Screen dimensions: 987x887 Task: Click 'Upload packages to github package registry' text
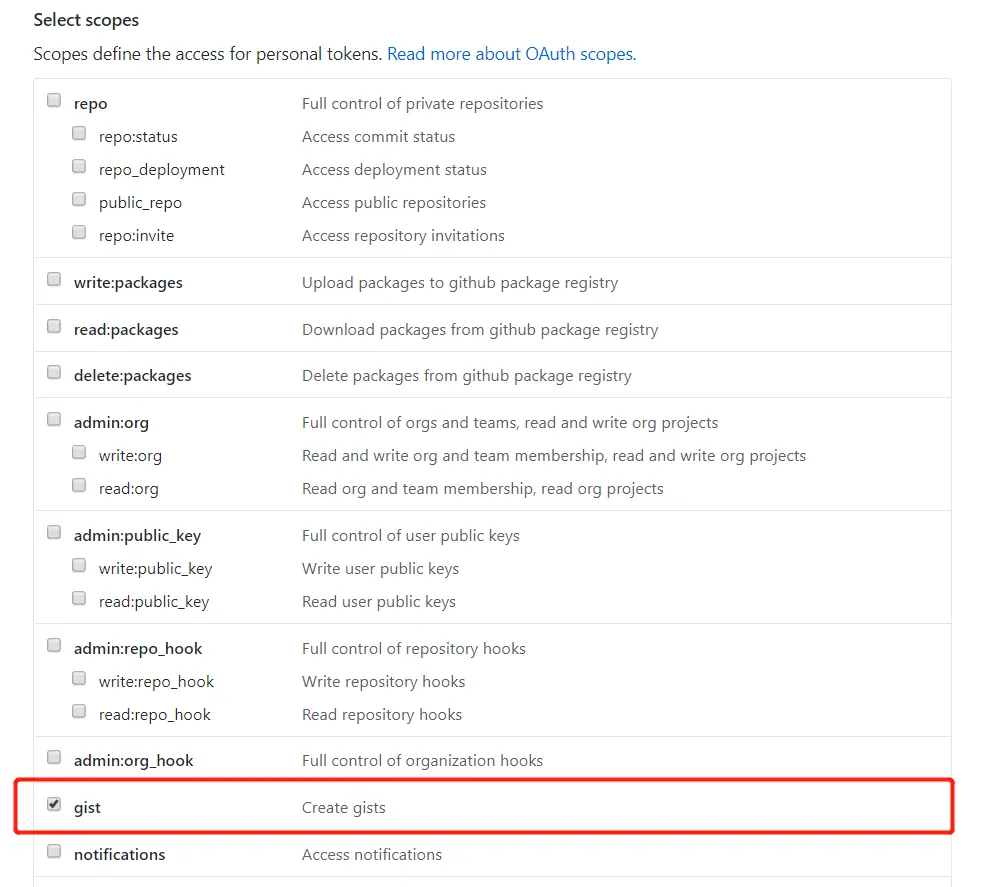point(460,283)
